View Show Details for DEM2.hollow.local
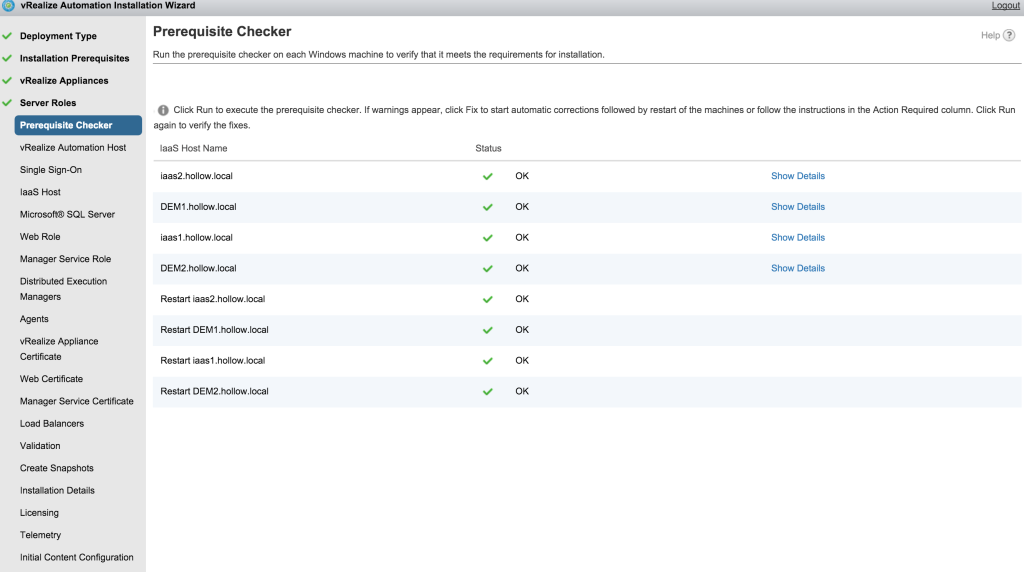 coord(797,268)
